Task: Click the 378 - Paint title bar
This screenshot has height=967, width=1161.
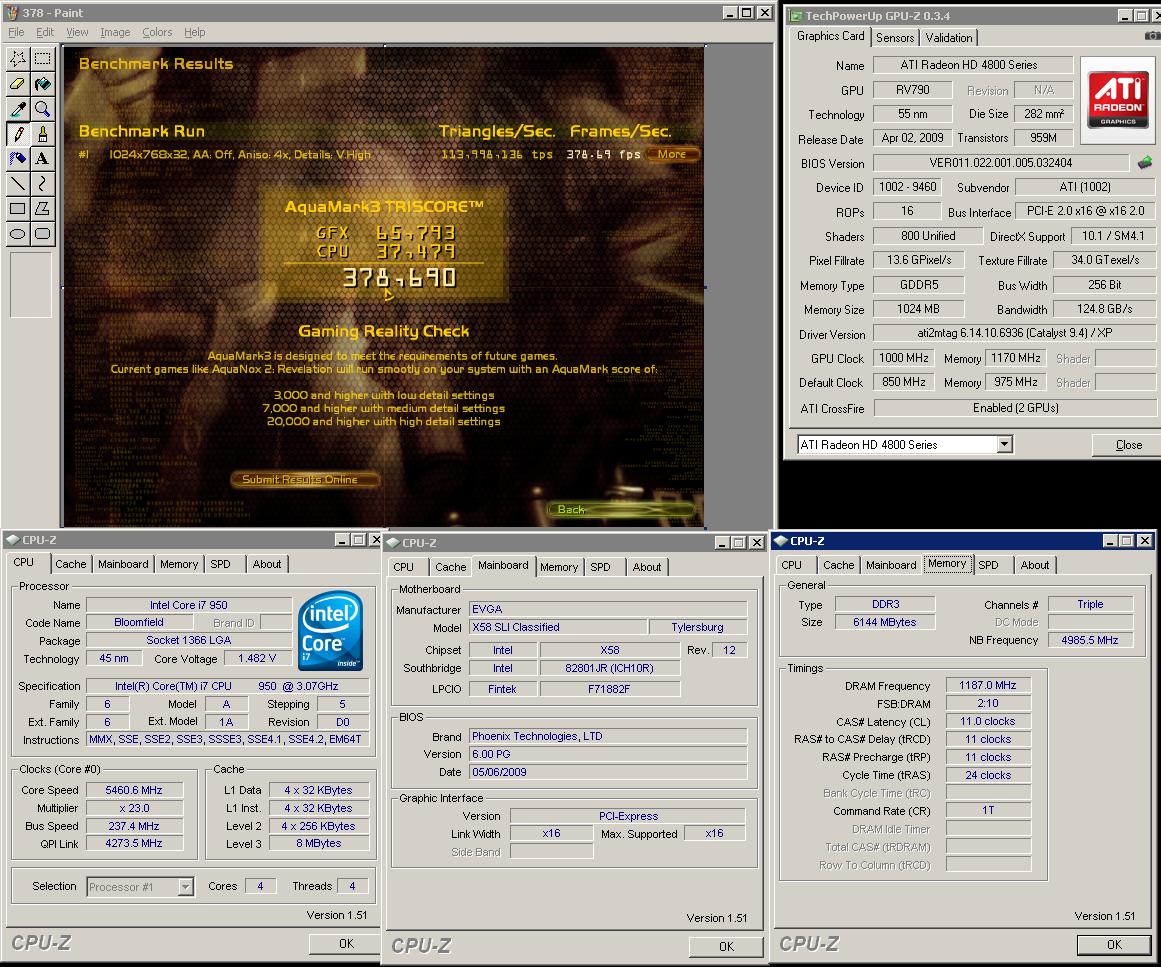Action: pyautogui.click(x=387, y=13)
